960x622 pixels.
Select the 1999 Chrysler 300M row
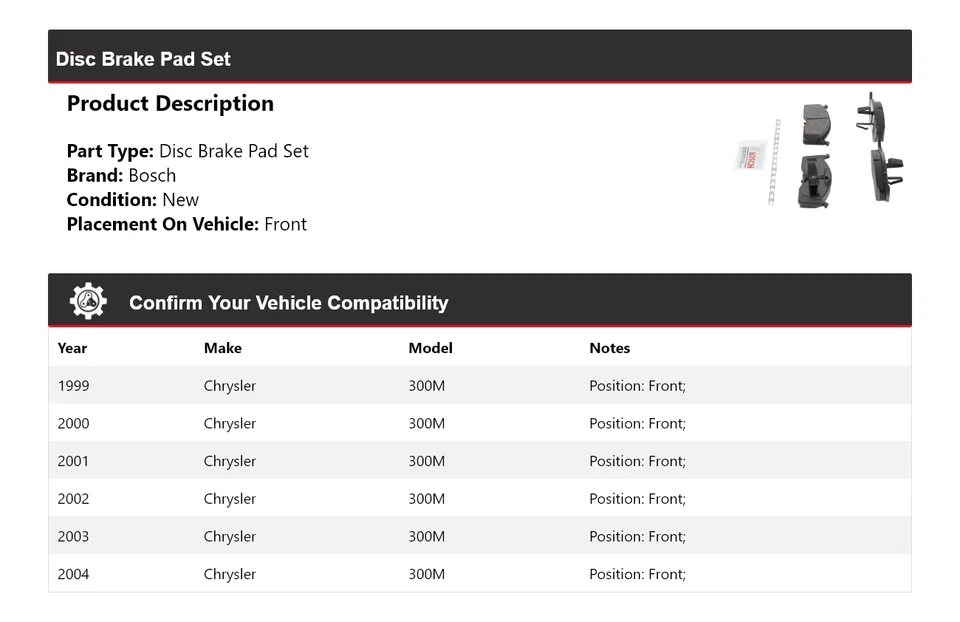479,386
